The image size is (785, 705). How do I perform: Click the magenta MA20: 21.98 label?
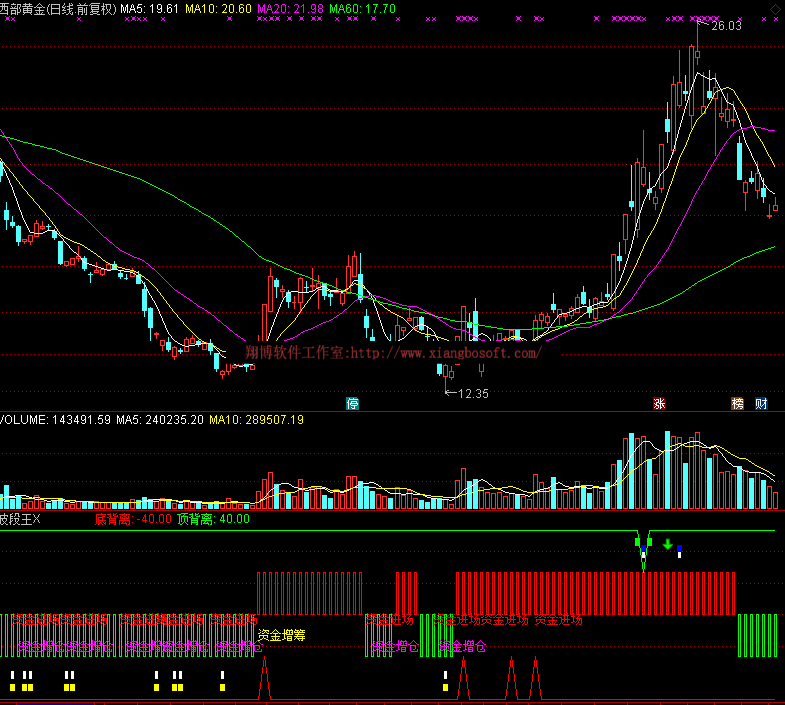pyautogui.click(x=290, y=9)
